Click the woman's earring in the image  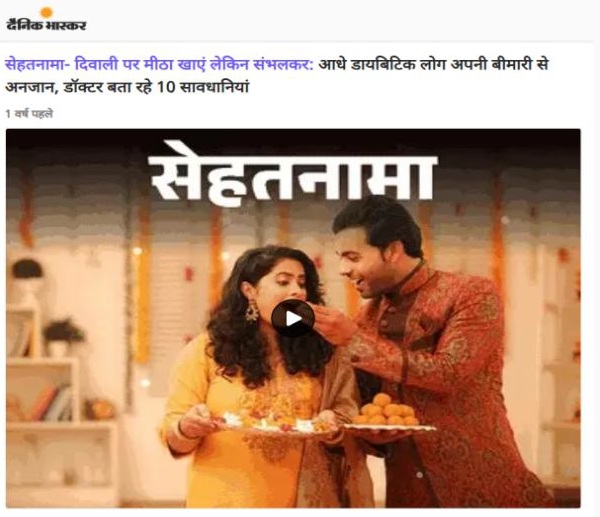[x=252, y=310]
